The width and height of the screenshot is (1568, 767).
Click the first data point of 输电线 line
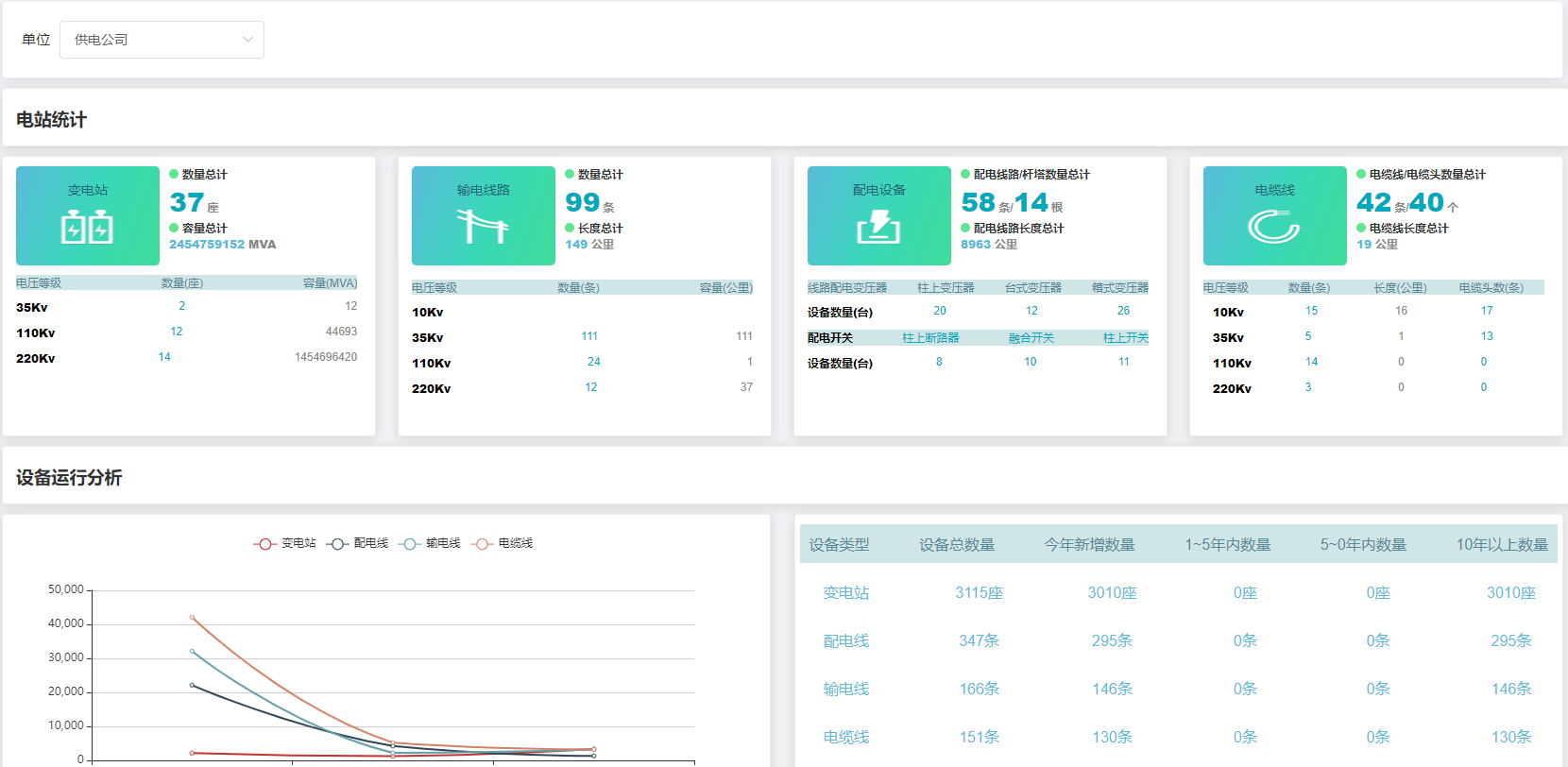pyautogui.click(x=192, y=652)
